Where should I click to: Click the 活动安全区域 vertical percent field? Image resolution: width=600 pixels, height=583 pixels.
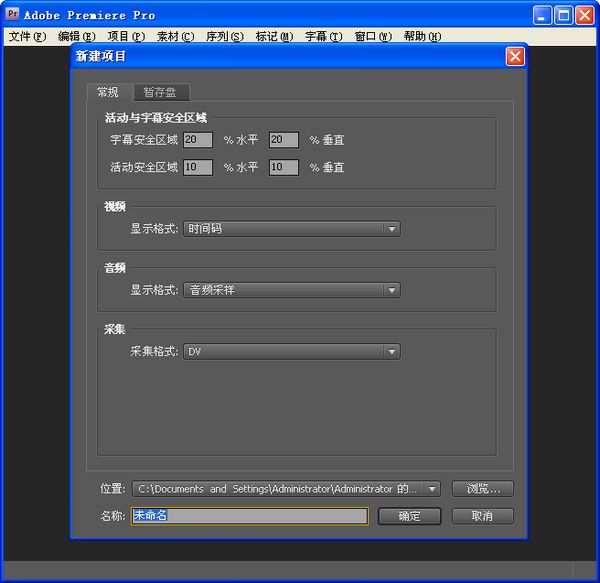pos(284,167)
